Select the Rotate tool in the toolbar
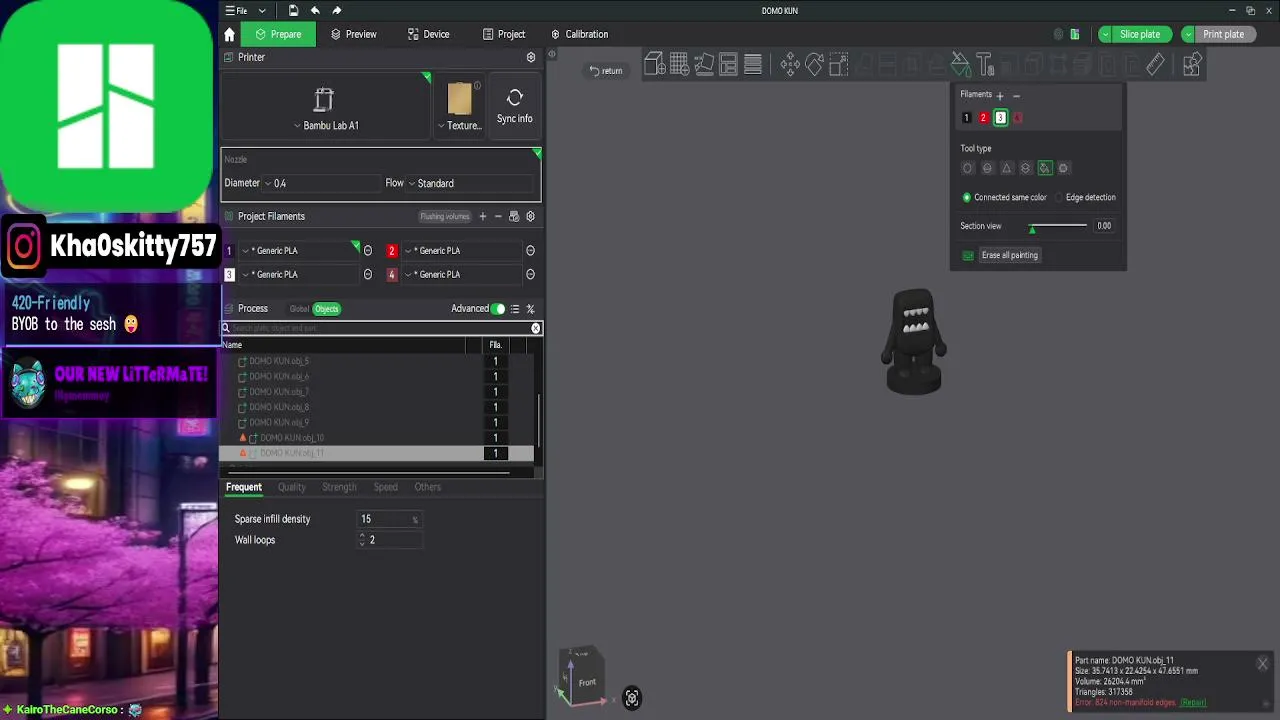This screenshot has width=1280, height=720. pos(814,65)
